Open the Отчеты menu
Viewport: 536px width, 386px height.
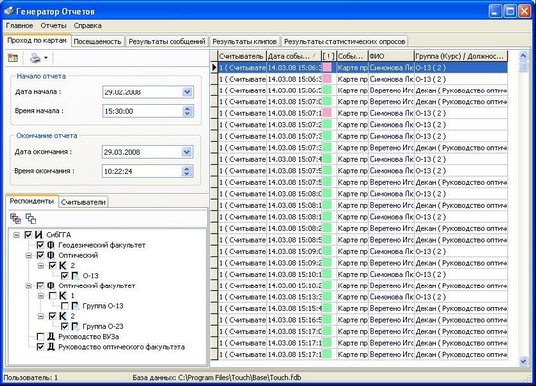point(53,26)
